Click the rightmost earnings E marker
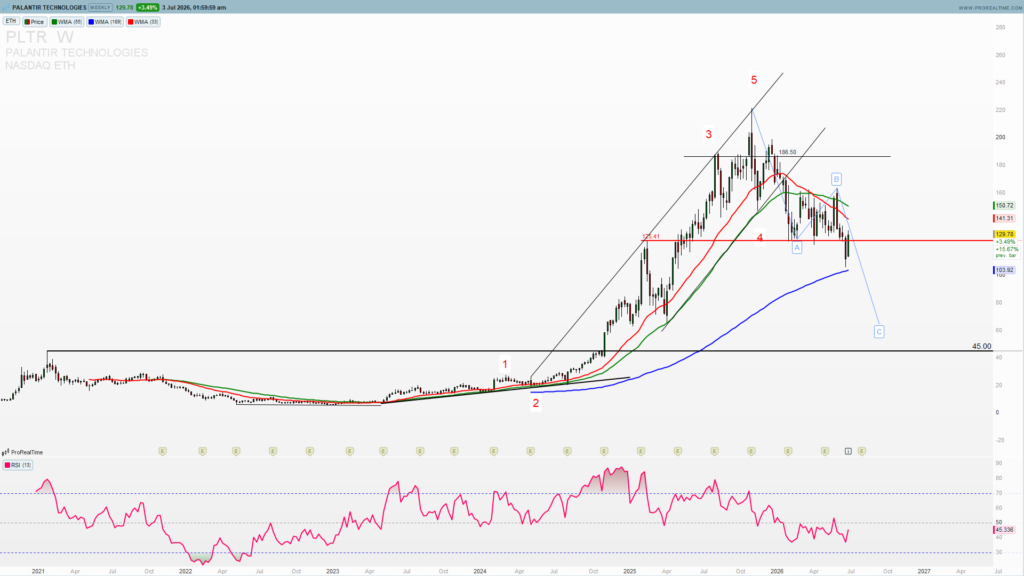 click(862, 451)
